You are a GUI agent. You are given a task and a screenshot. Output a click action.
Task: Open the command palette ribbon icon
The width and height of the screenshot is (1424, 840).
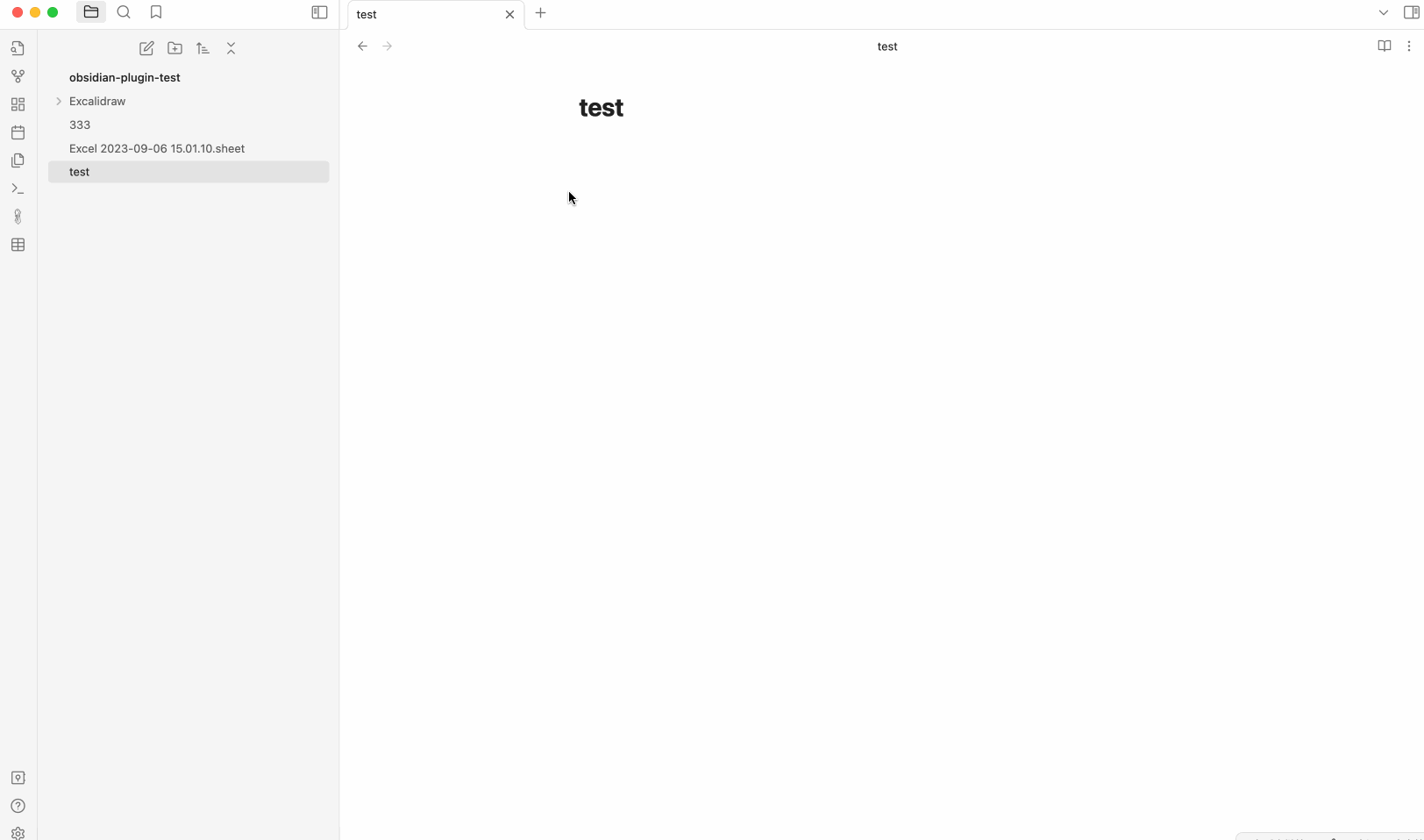click(x=18, y=189)
